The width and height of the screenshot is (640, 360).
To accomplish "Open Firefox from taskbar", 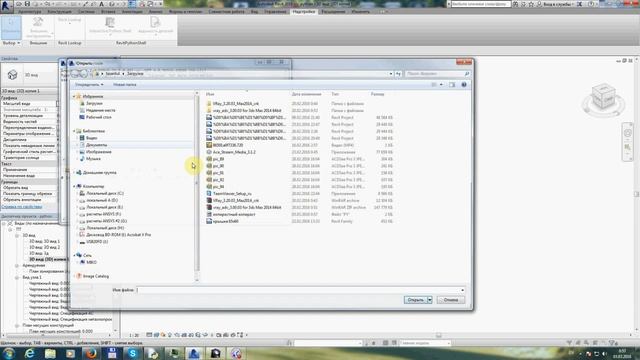I will (91, 353).
